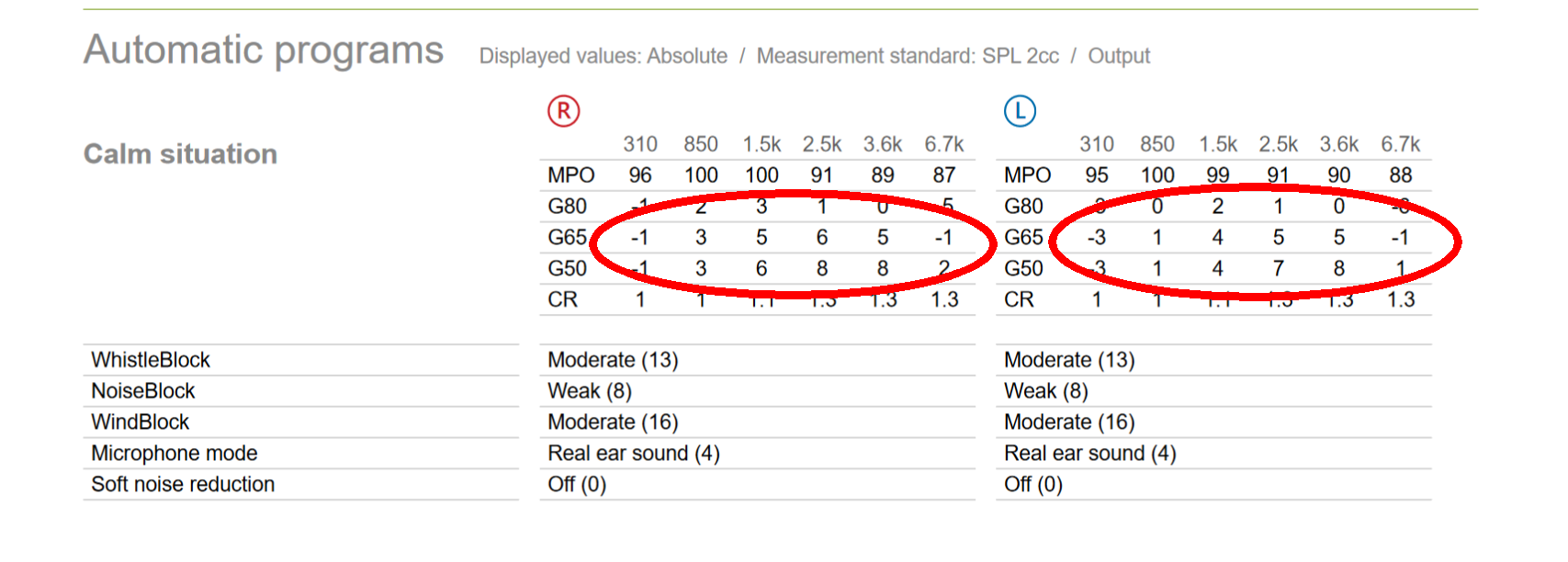The height and width of the screenshot is (562, 1568).
Task: Click Displayed values: Absolute text
Action: pos(604,56)
